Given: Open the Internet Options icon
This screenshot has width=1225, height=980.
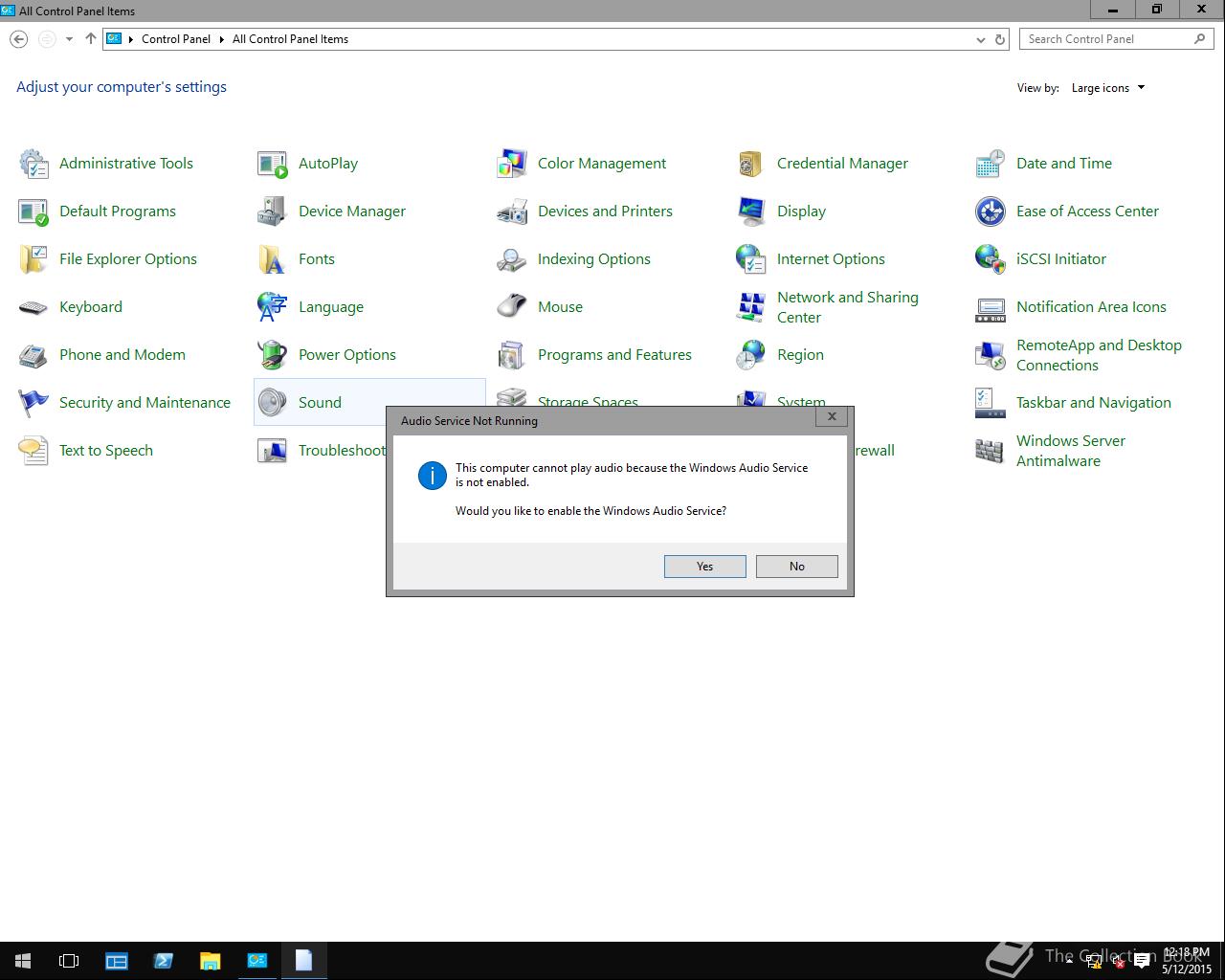Looking at the screenshot, I should pyautogui.click(x=751, y=259).
